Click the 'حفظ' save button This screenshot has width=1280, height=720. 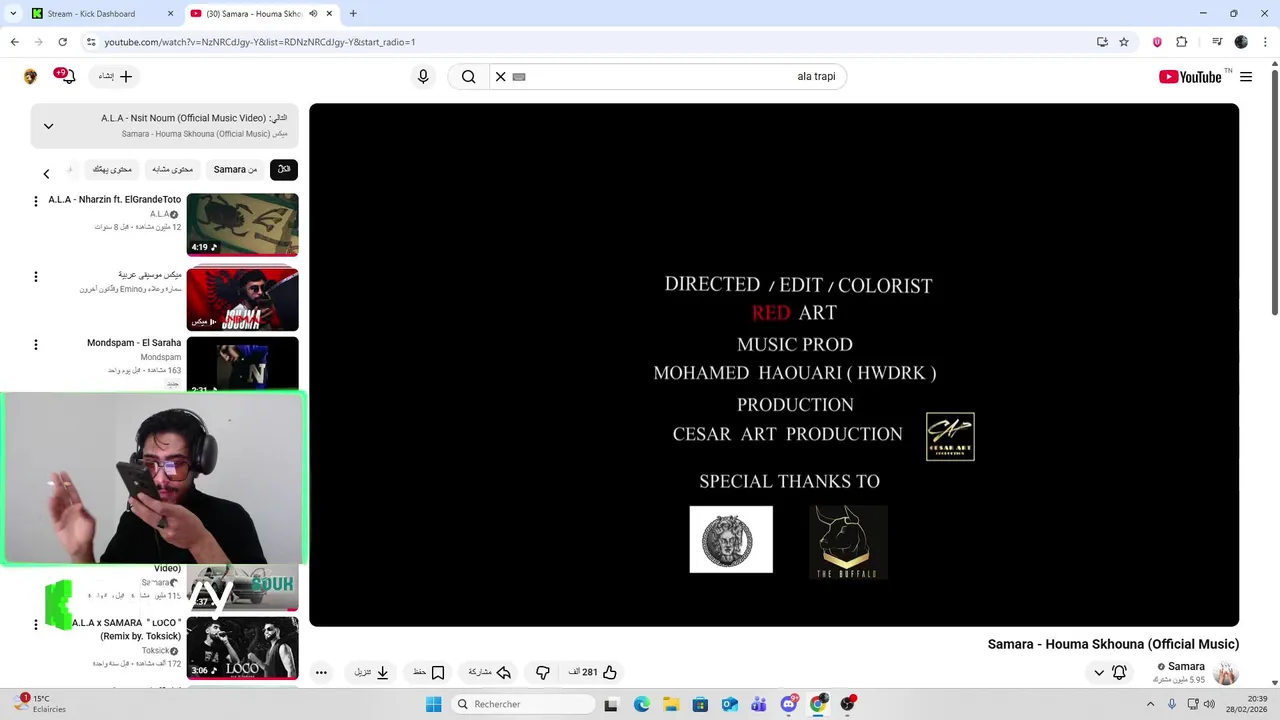pyautogui.click(x=428, y=672)
